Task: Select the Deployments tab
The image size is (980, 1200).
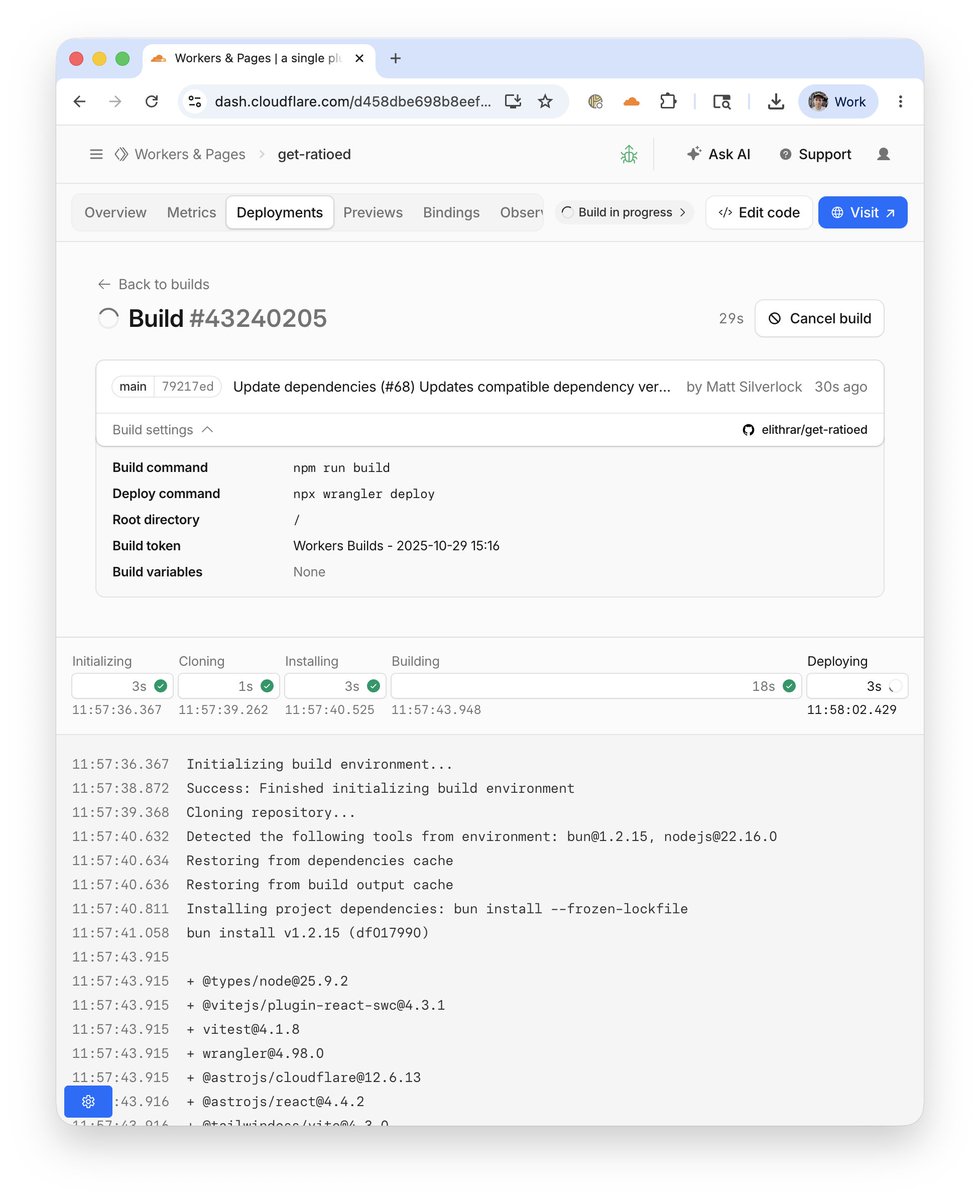Action: pyautogui.click(x=280, y=212)
